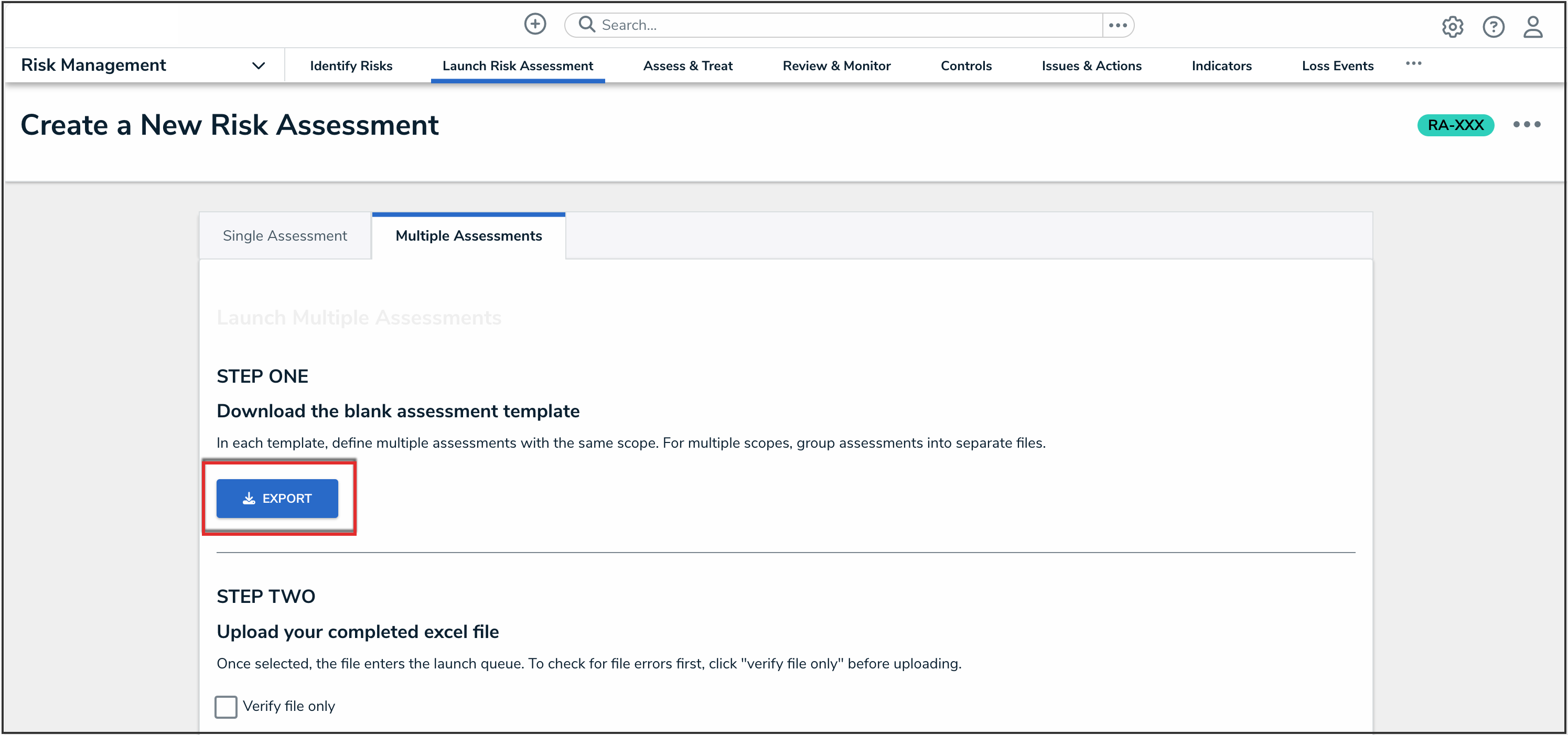This screenshot has width=1568, height=735.
Task: Open Review & Monitor tab
Action: pos(836,66)
